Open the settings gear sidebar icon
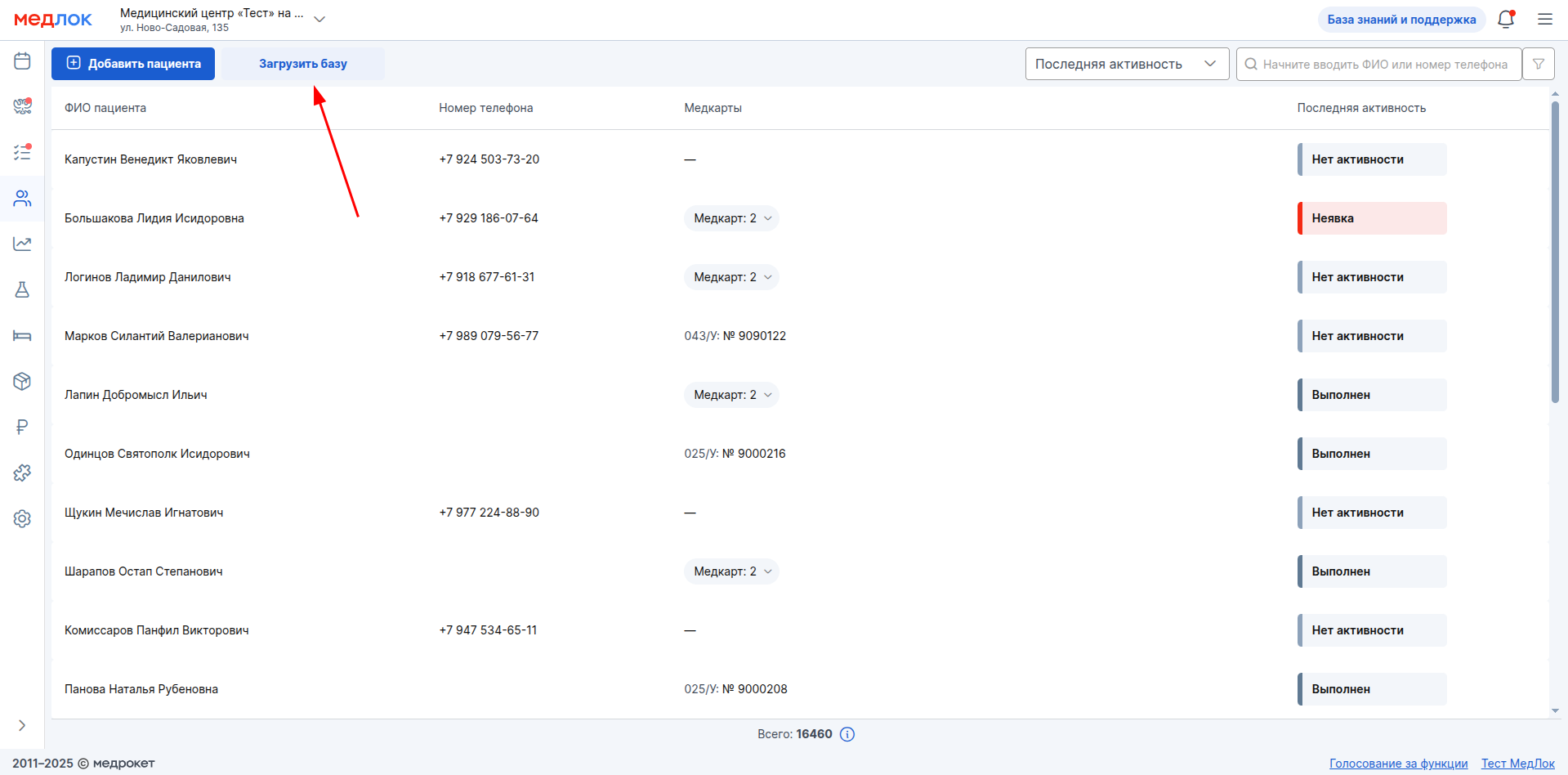 [x=22, y=519]
